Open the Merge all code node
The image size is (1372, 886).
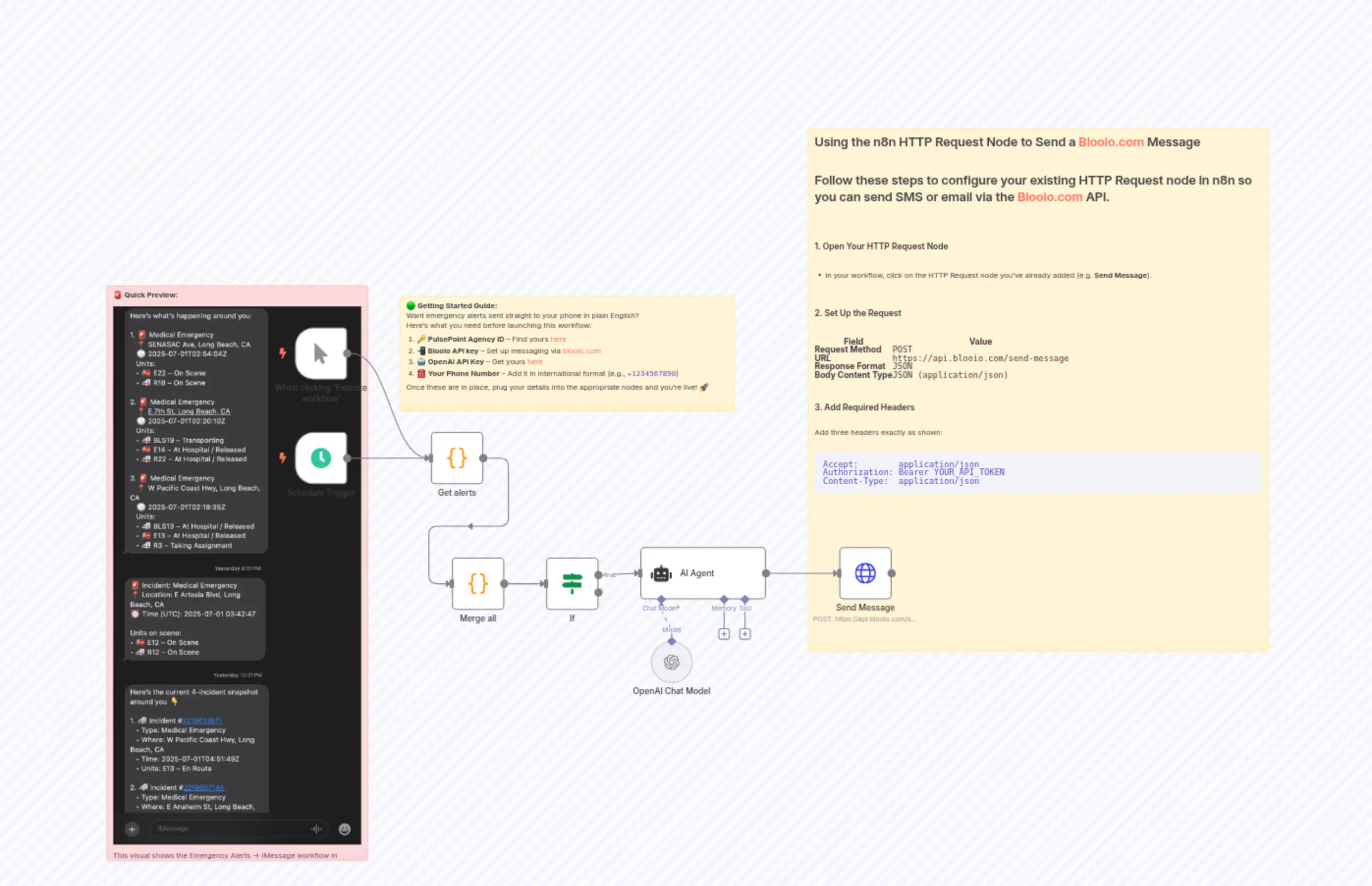point(478,584)
